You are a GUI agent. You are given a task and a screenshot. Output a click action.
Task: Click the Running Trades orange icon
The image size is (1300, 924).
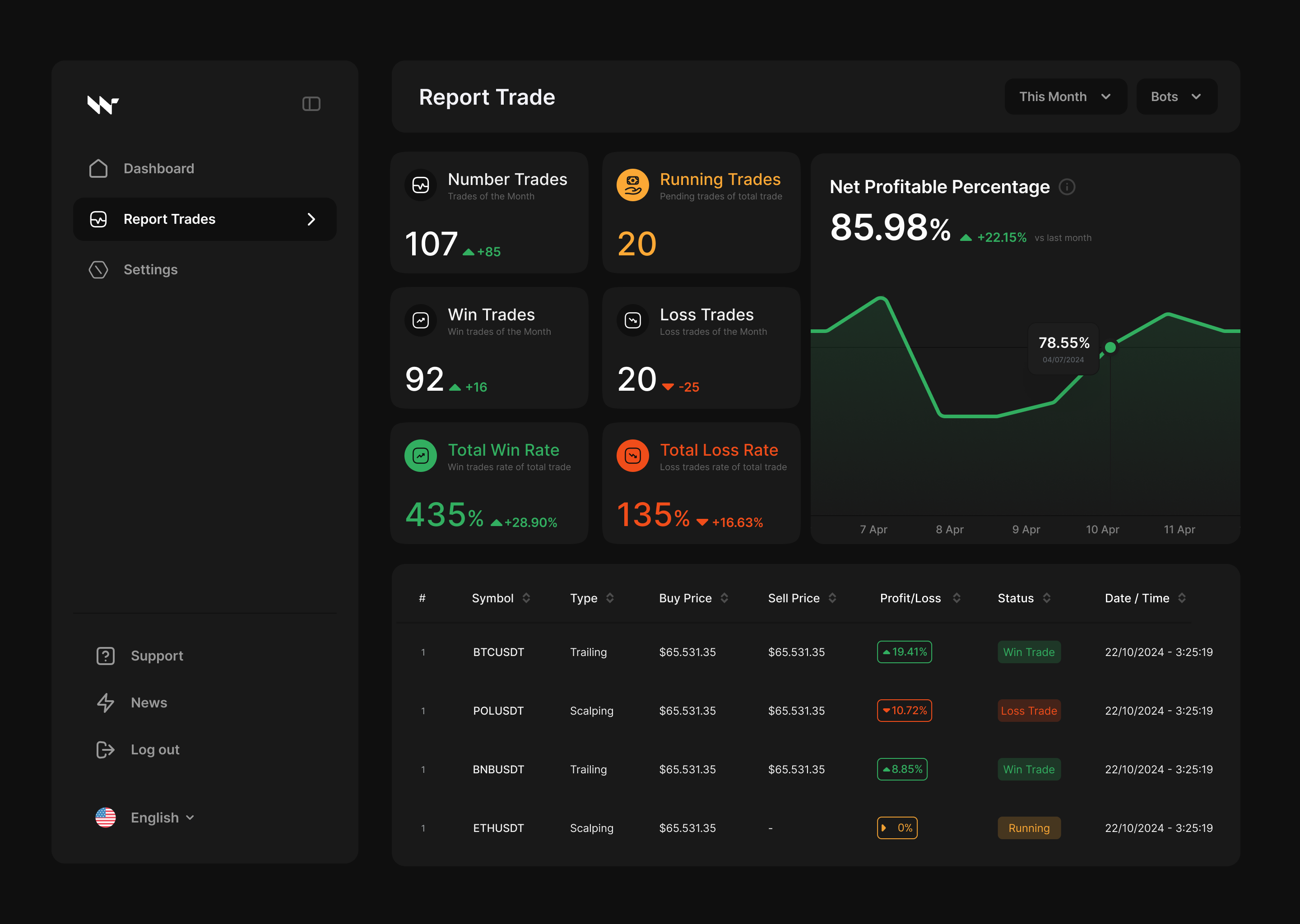pyautogui.click(x=632, y=185)
